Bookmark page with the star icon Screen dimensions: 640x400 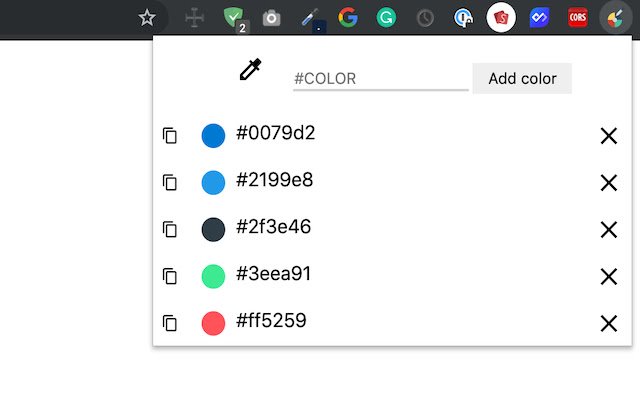pyautogui.click(x=147, y=18)
